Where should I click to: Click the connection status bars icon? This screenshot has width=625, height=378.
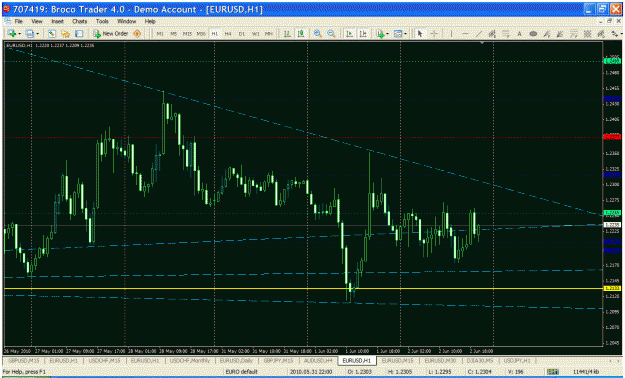[x=552, y=372]
